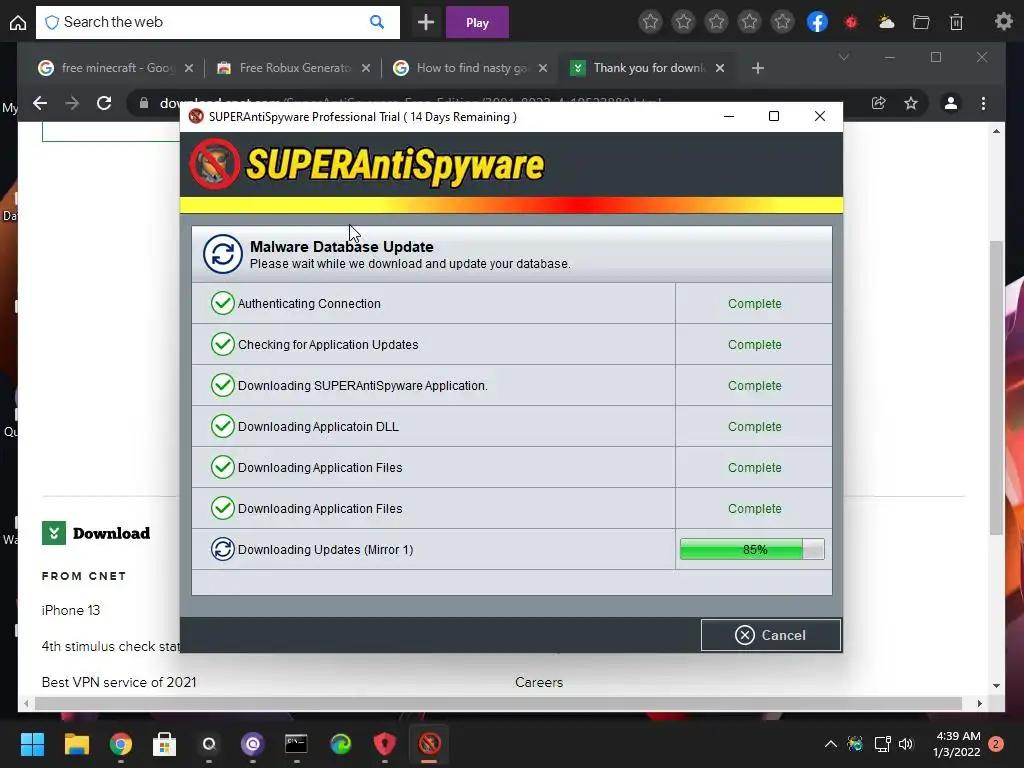This screenshot has width=1024, height=768.
Task: Click the plus button beside the search bar
Action: pos(426,22)
